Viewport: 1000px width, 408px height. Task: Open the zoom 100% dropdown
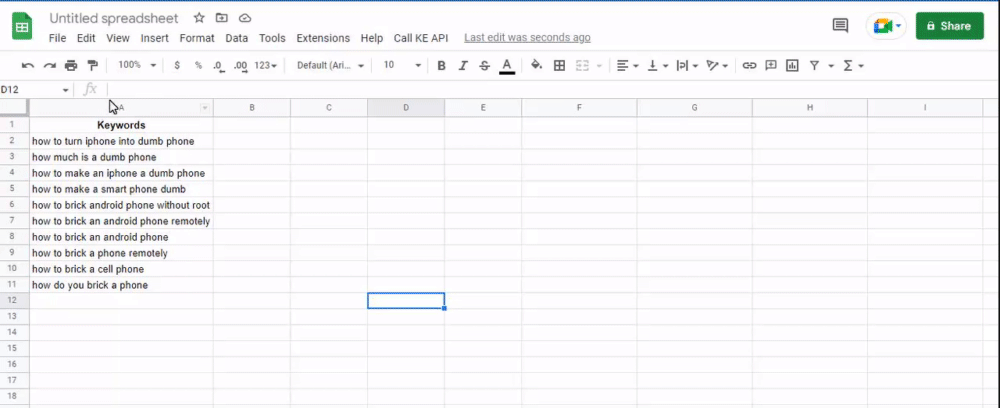tap(137, 66)
